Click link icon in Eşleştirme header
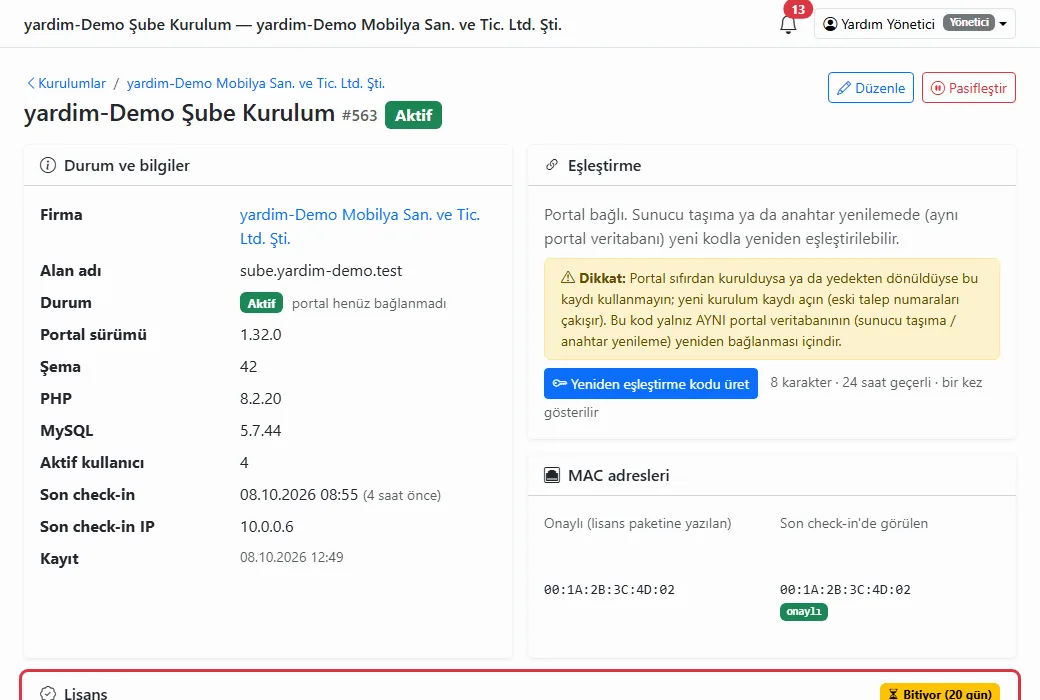The height and width of the screenshot is (700, 1040). 552,165
